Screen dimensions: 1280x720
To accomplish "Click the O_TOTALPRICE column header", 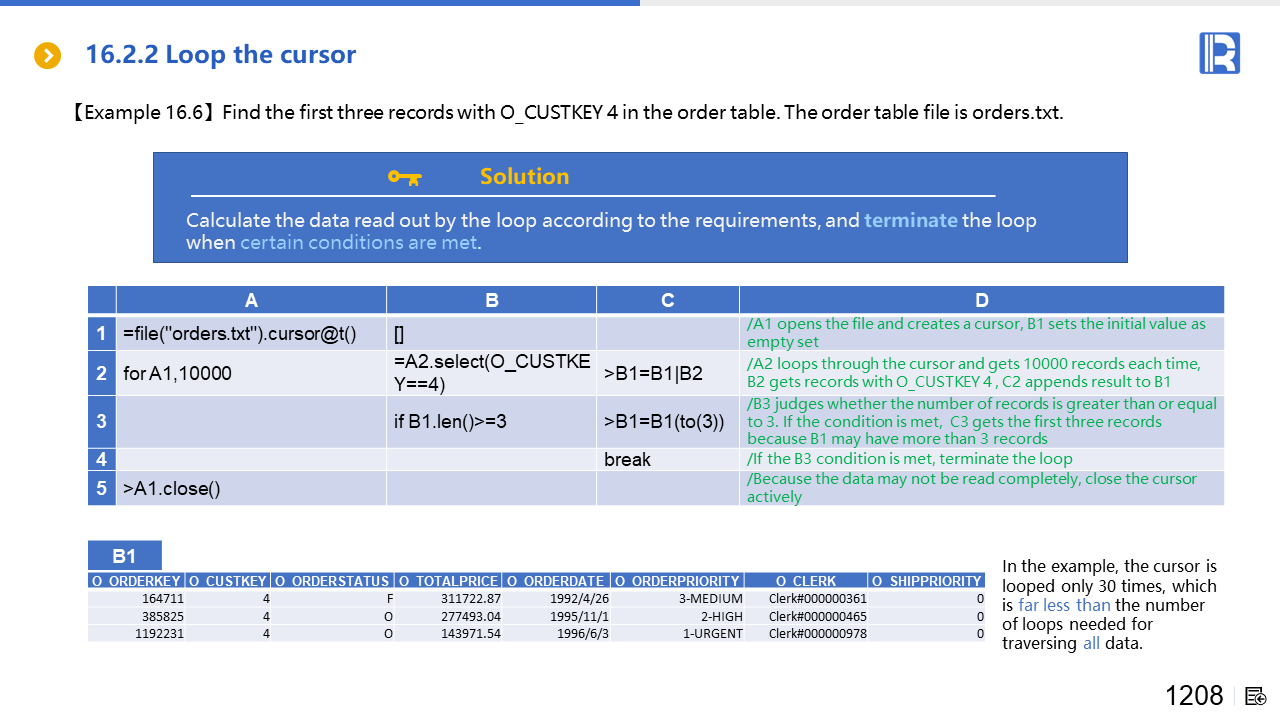I will point(447,581).
